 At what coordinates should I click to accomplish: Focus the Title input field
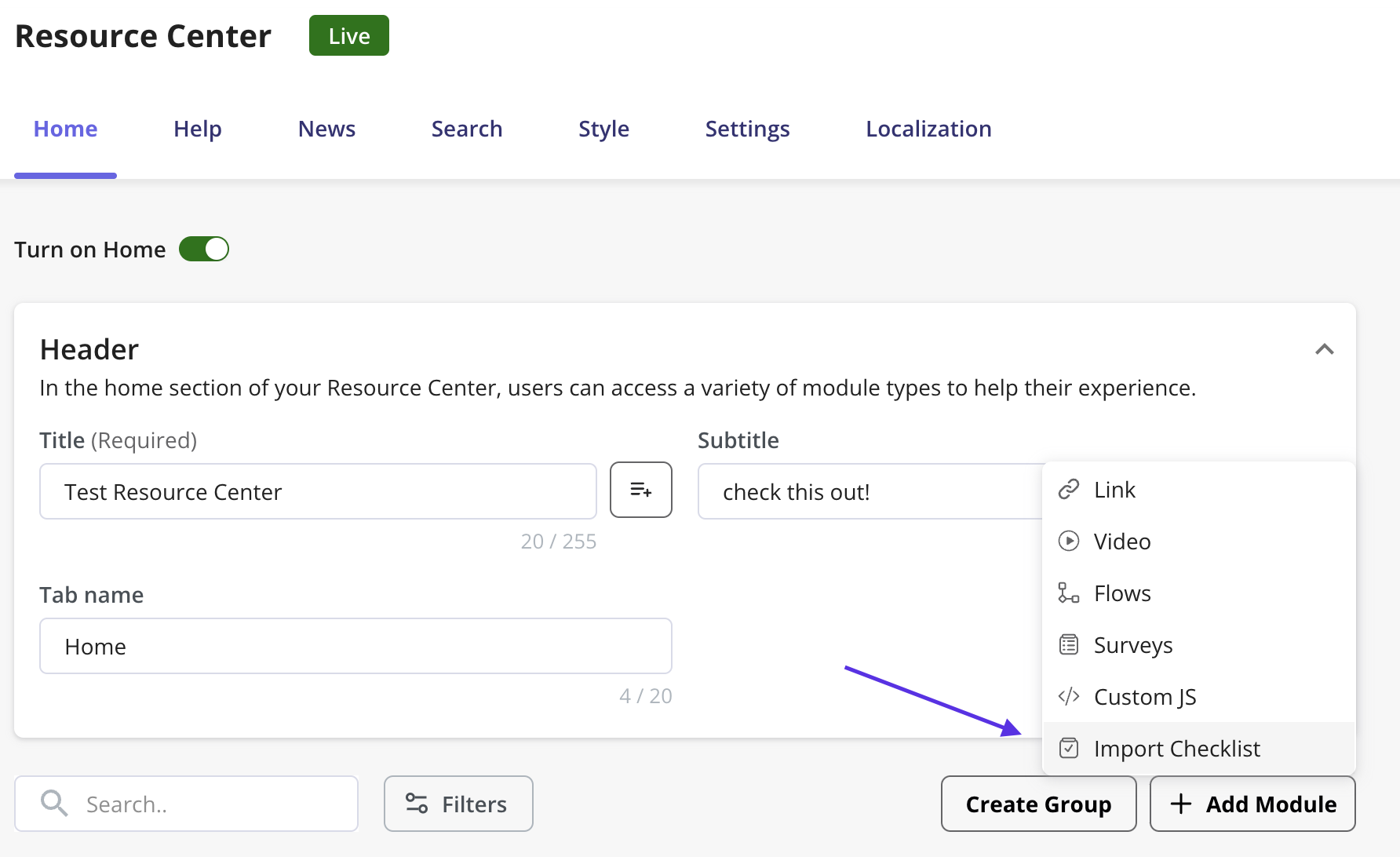318,491
